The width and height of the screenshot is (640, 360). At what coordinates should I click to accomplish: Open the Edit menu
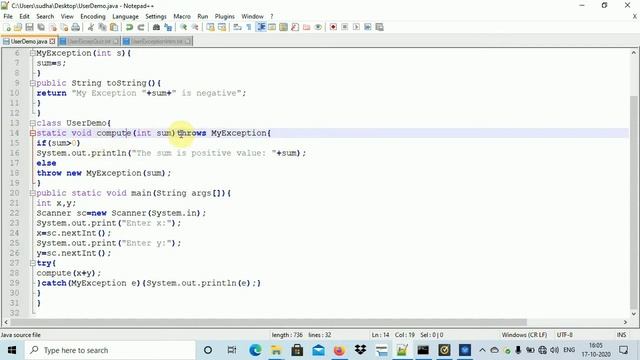(x=24, y=16)
